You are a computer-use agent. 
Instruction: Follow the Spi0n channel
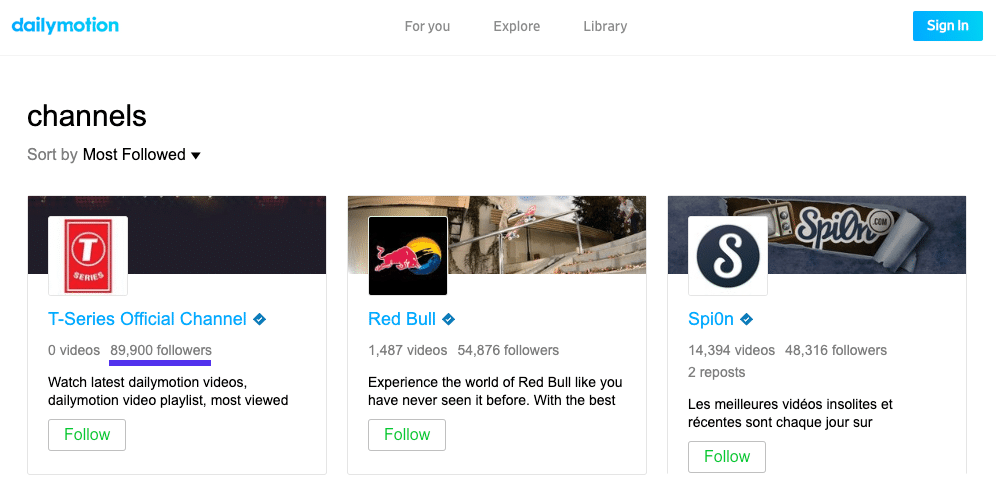point(727,457)
